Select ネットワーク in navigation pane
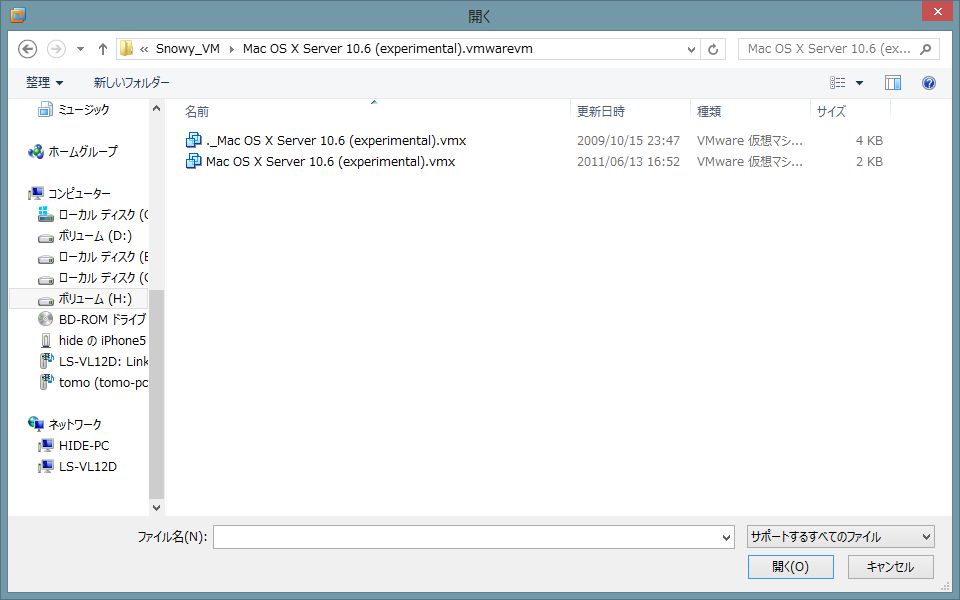Viewport: 960px width, 600px height. [x=75, y=424]
